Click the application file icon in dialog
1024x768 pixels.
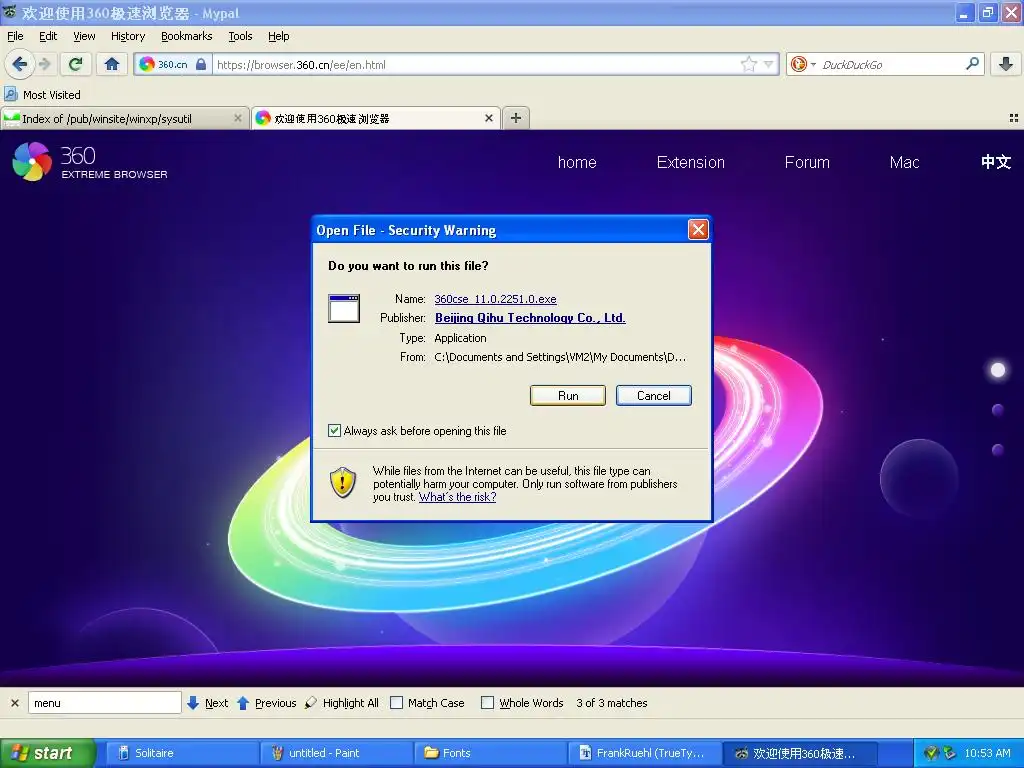[x=344, y=308]
